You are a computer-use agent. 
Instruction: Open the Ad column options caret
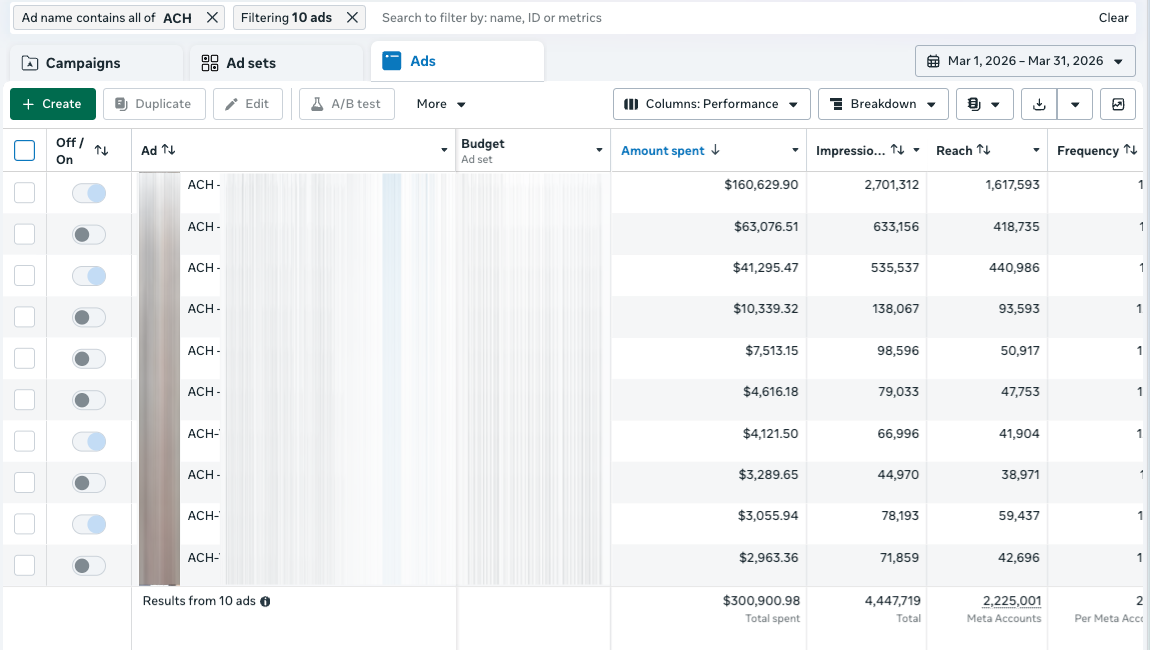(444, 150)
